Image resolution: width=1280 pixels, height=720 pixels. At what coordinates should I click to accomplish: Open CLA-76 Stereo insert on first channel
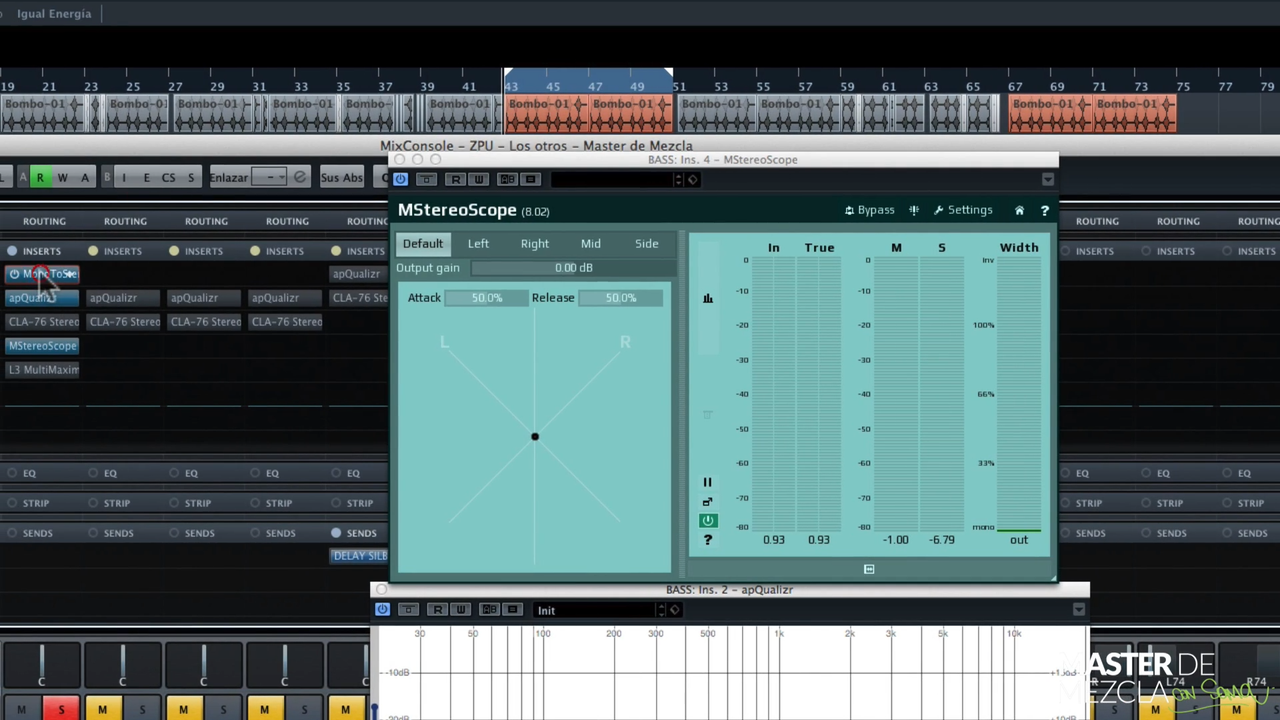point(42,322)
